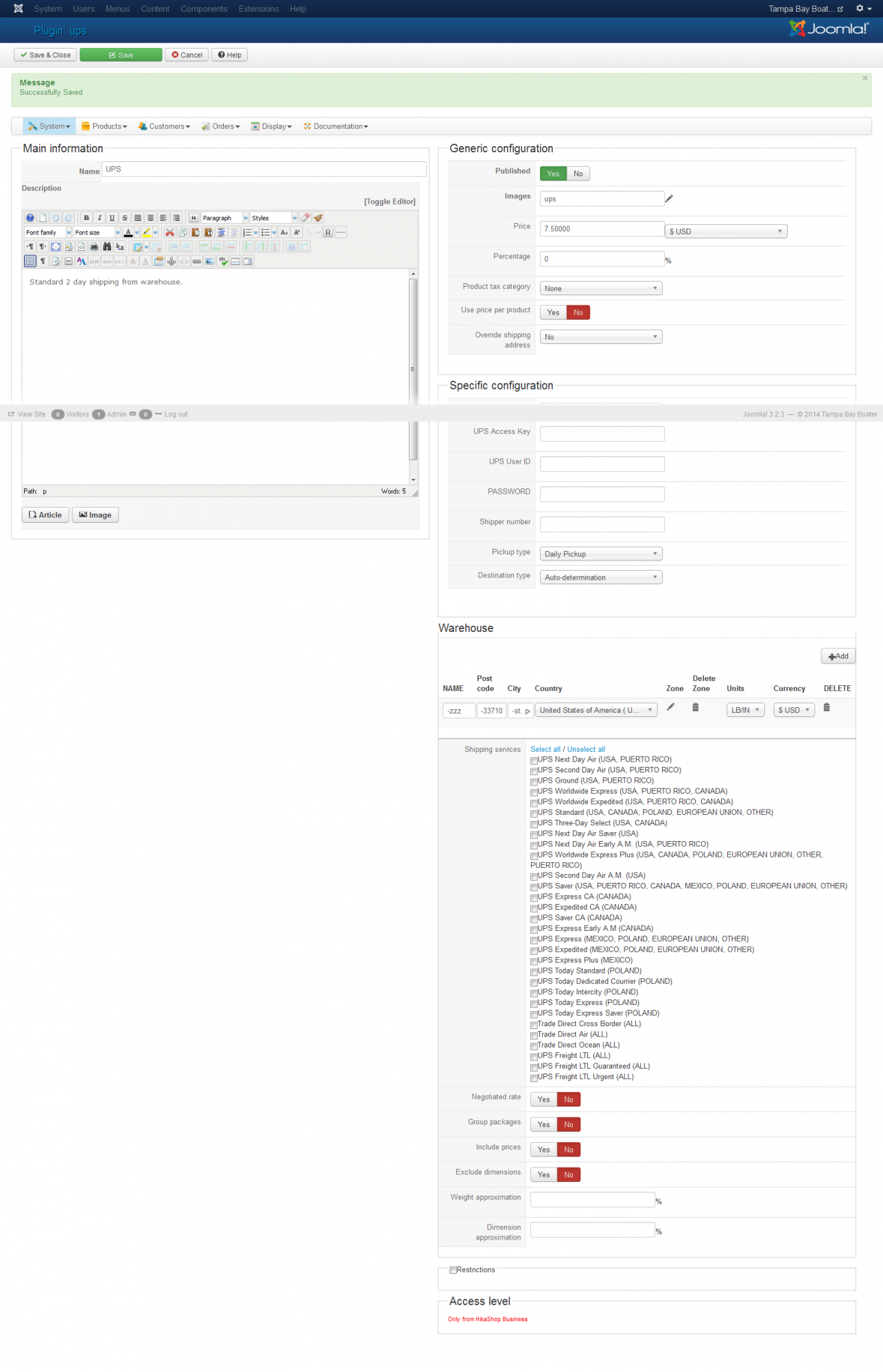The height and width of the screenshot is (1372, 883).
Task: Dismiss the Successfully Saved message
Action: coord(865,78)
